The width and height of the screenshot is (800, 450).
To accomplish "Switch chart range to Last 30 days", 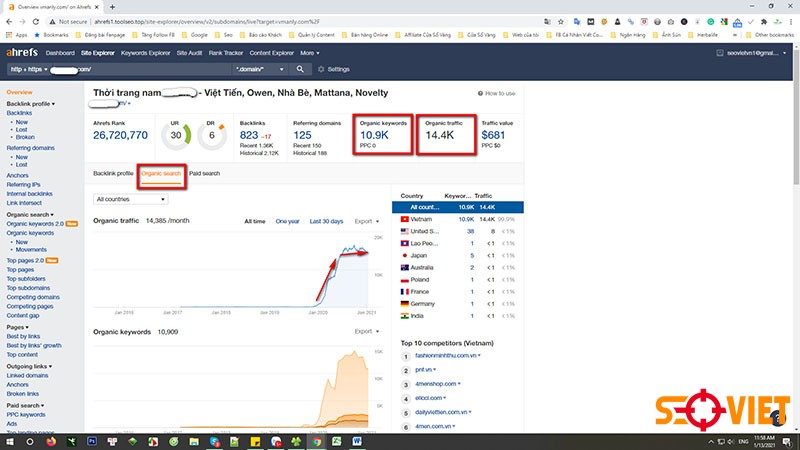I will [x=326, y=221].
